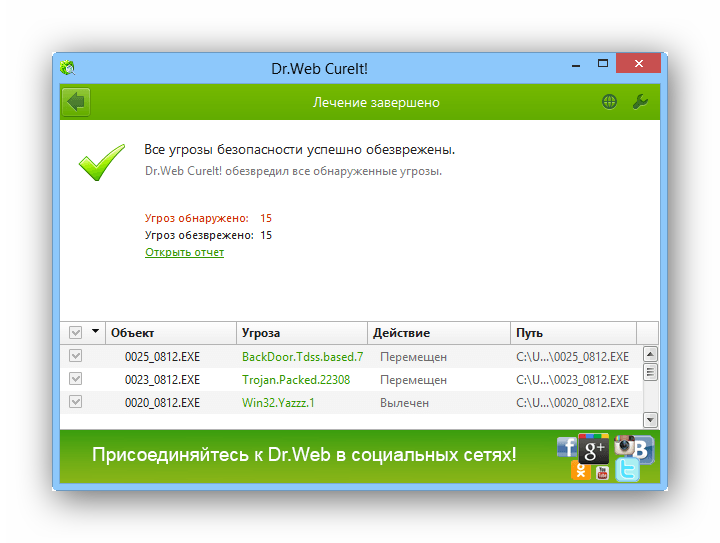Open the Odnoklassniki social icon

click(x=580, y=470)
